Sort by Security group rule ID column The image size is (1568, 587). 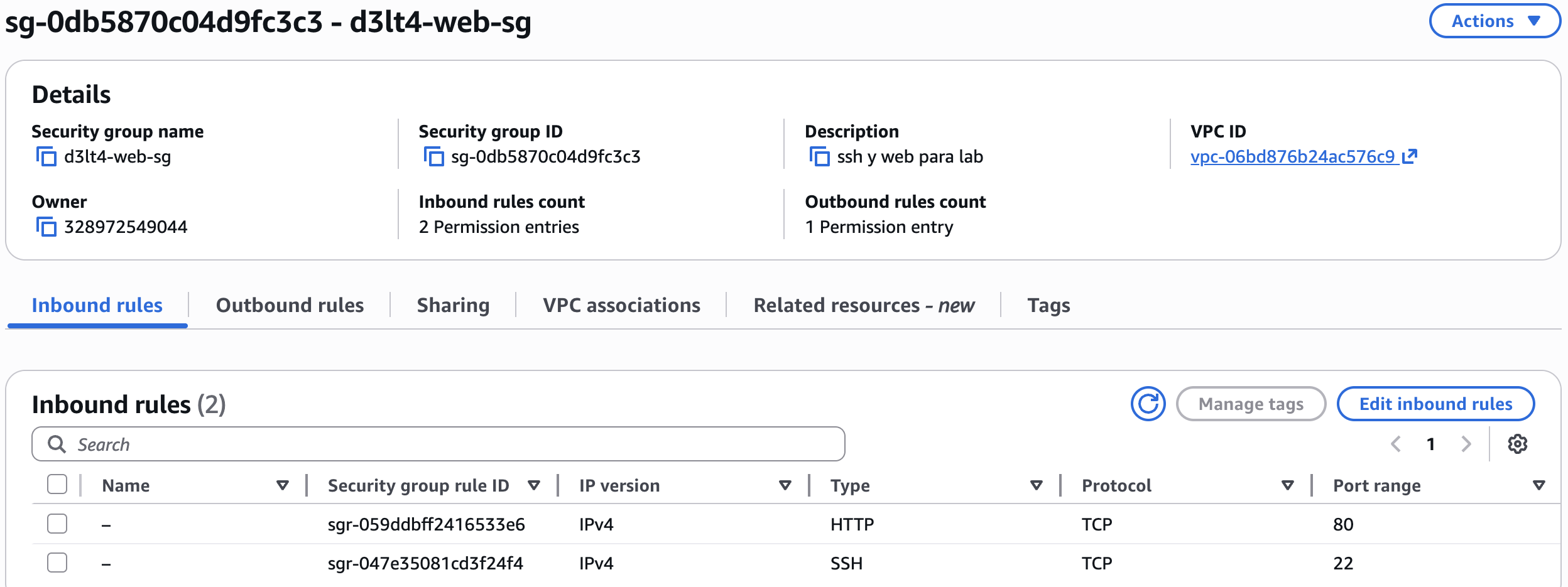pyautogui.click(x=534, y=485)
